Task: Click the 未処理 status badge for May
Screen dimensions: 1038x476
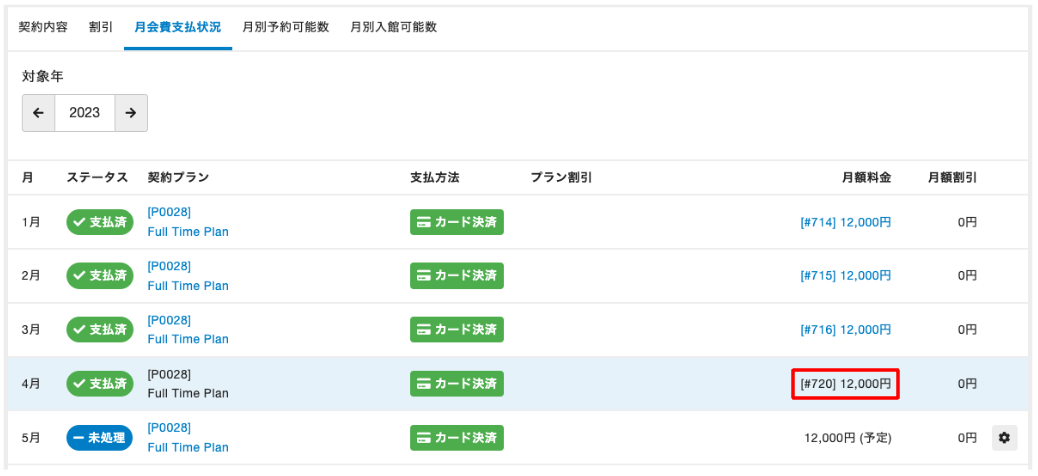Action: pos(100,438)
